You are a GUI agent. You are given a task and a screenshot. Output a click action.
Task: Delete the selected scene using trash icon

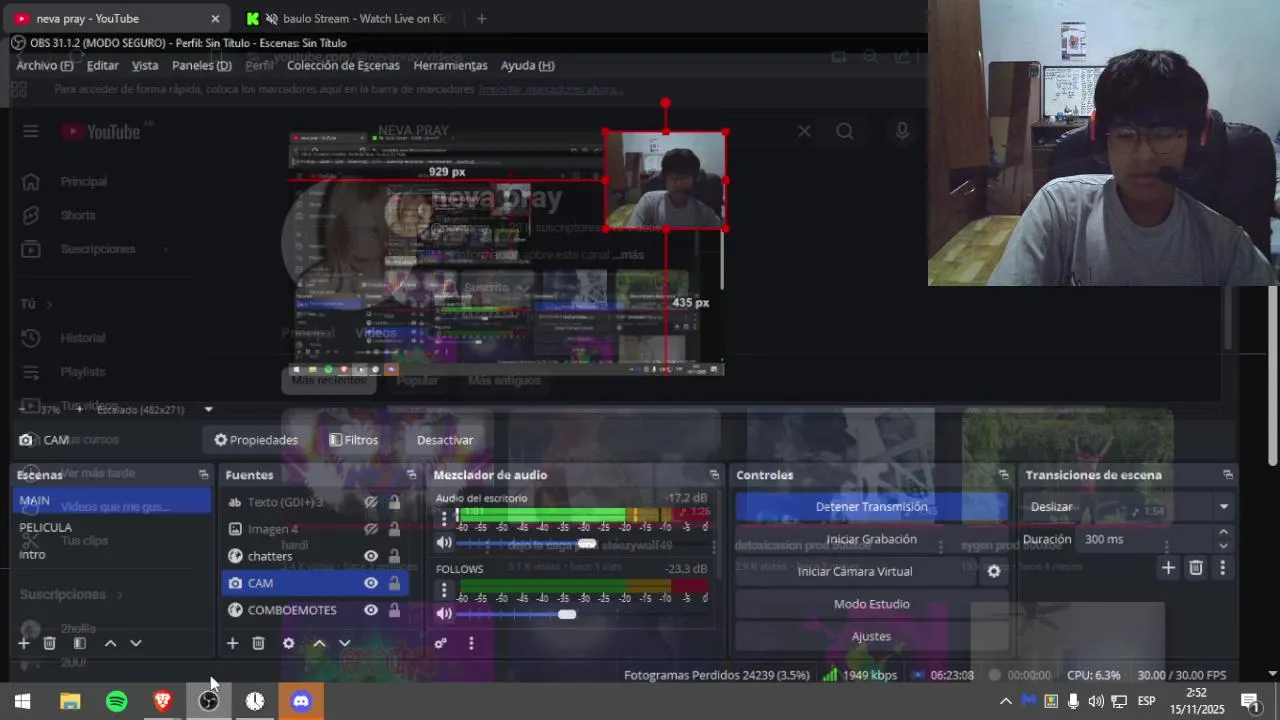pos(49,643)
